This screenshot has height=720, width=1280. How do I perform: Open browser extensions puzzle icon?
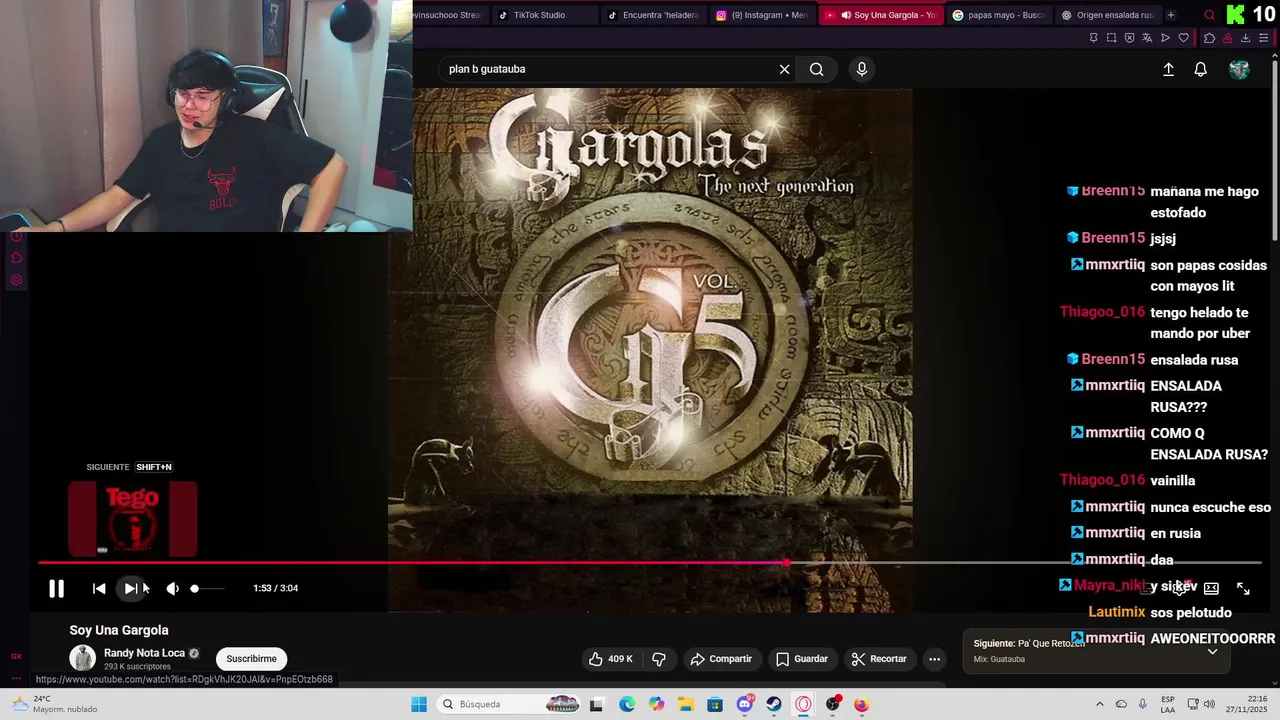[1209, 38]
